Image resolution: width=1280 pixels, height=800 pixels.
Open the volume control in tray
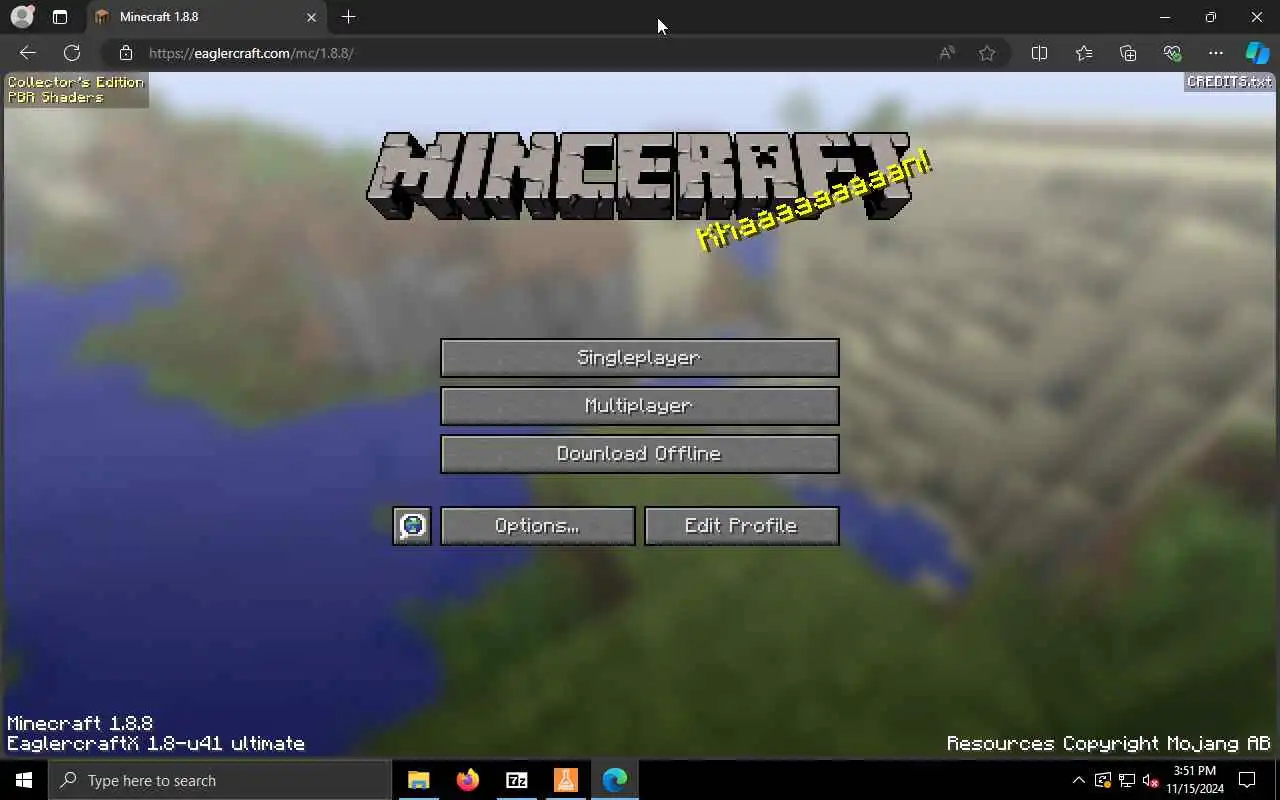coord(1151,780)
